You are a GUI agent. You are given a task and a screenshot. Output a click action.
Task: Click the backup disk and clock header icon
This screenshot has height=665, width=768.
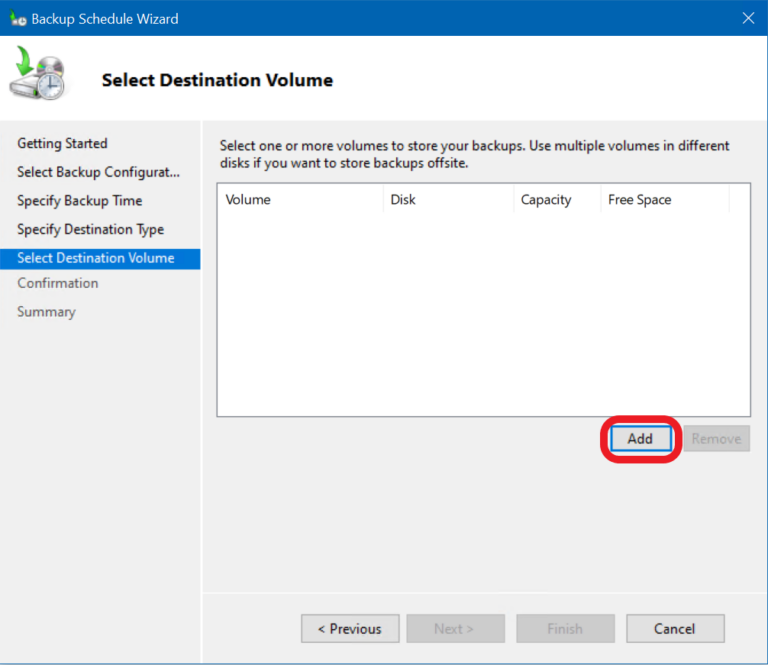(x=37, y=73)
